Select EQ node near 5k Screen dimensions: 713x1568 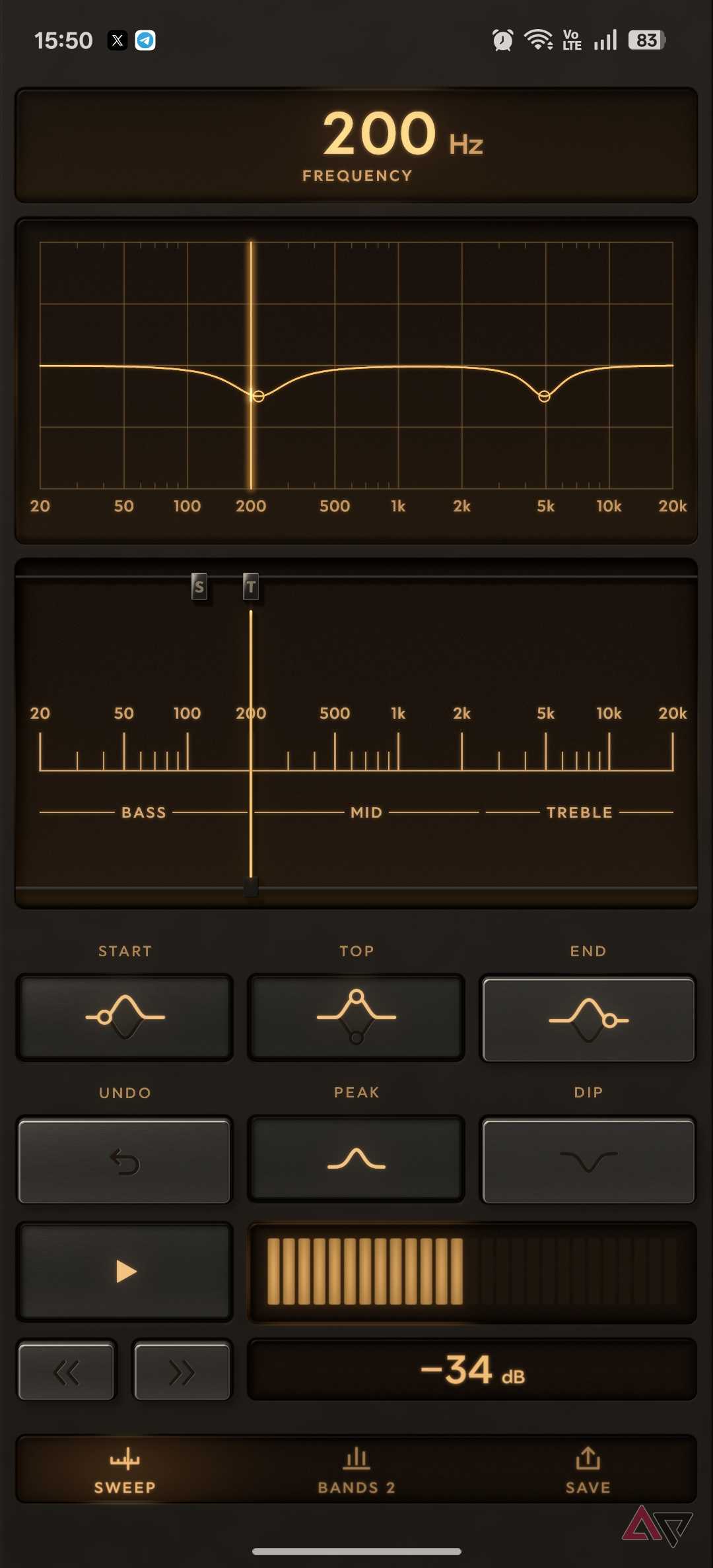pyautogui.click(x=544, y=396)
